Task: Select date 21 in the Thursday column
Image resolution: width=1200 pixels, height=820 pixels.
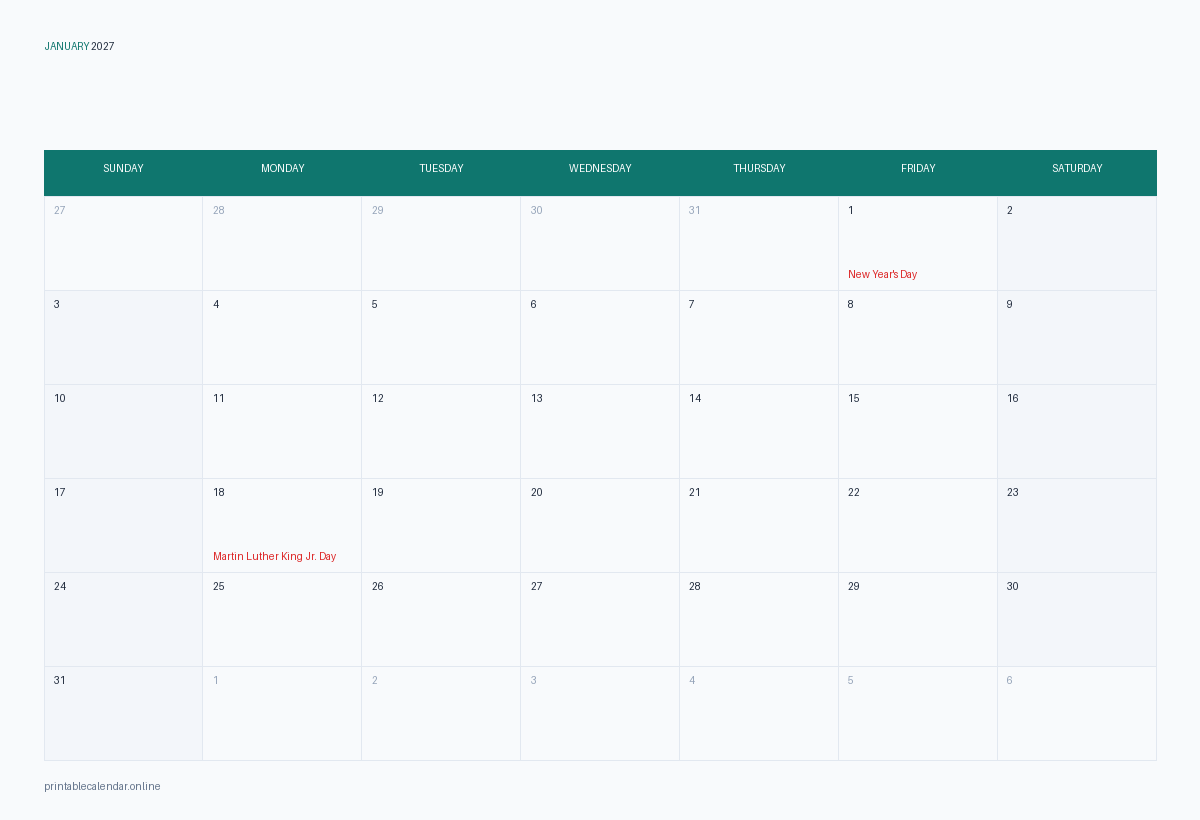Action: point(695,493)
